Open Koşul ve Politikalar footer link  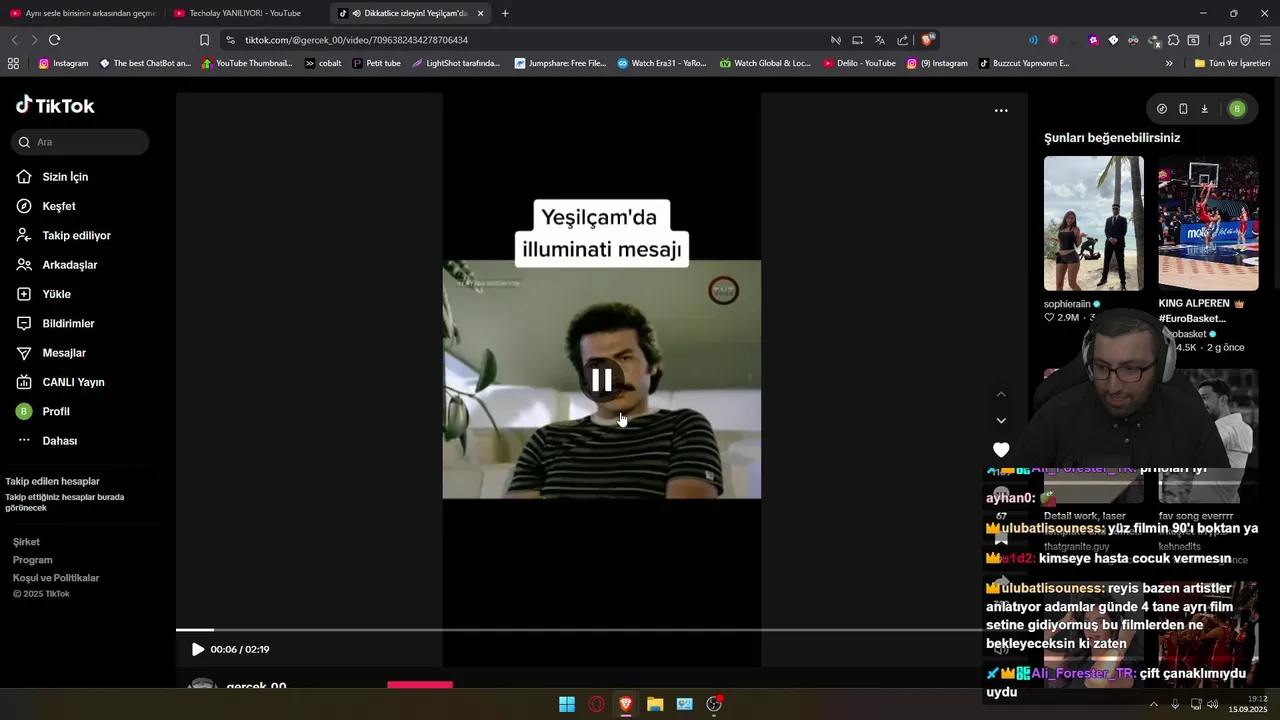(x=56, y=578)
